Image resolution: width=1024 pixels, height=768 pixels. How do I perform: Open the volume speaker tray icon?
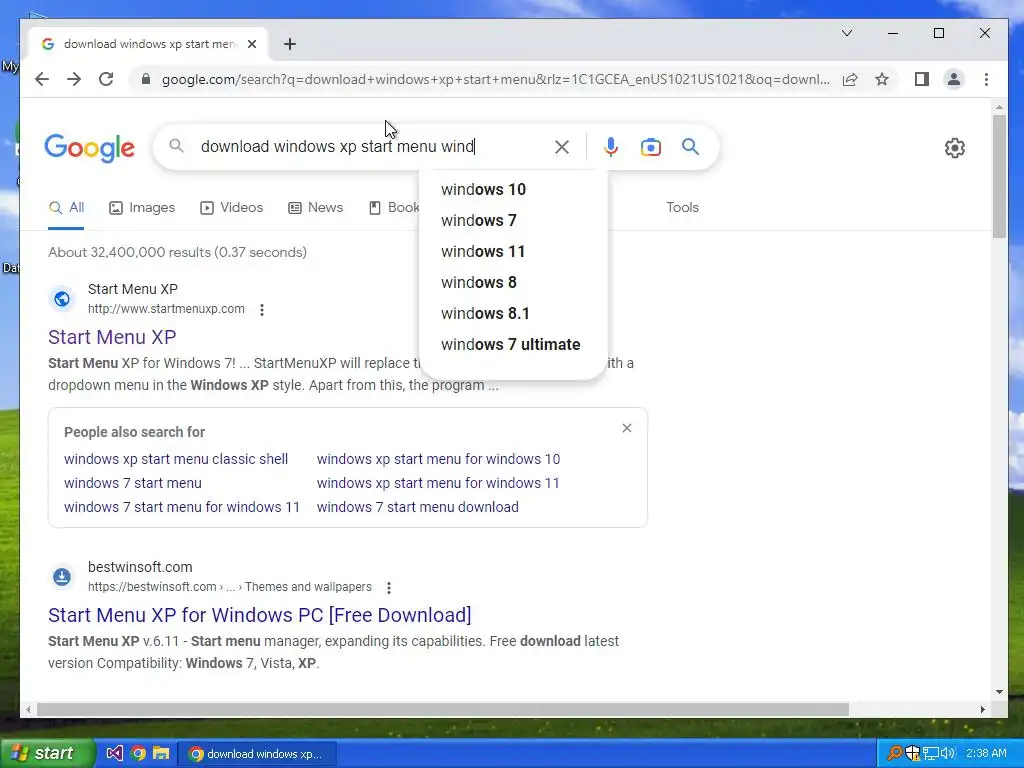(948, 754)
